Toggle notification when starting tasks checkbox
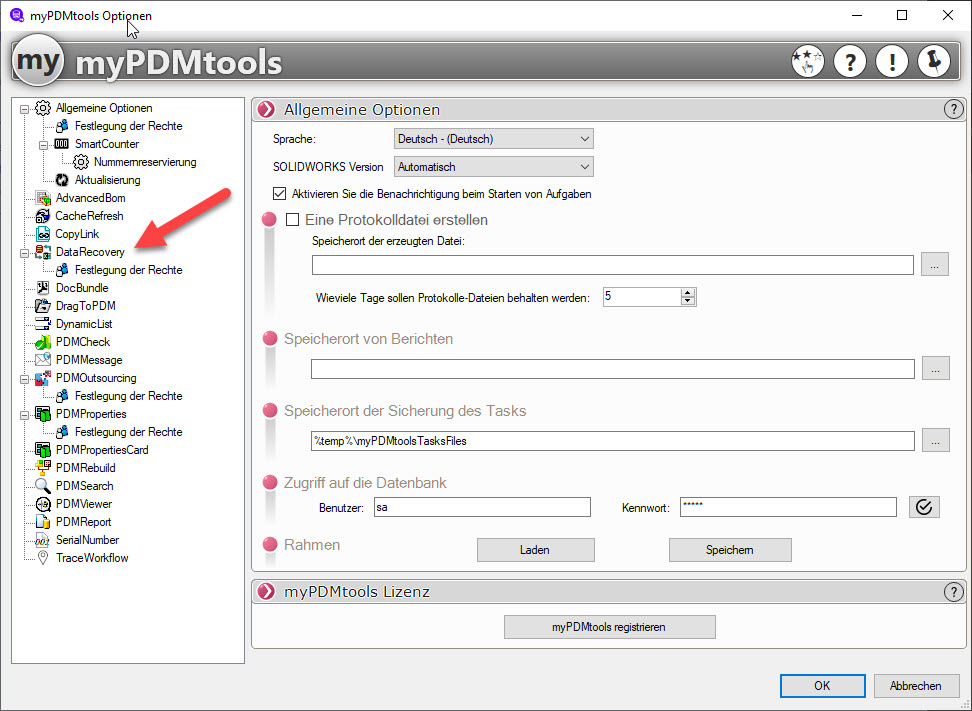 [x=280, y=193]
